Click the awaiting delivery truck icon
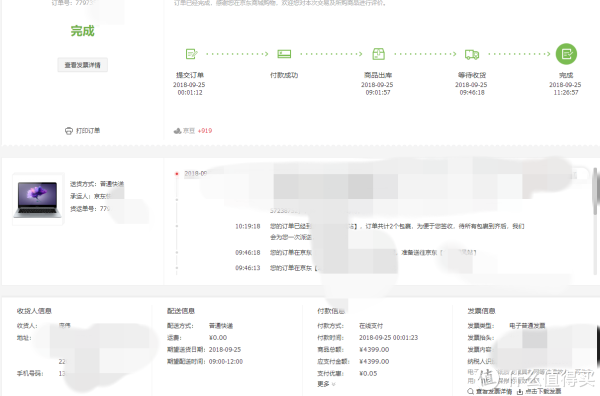This screenshot has height=396, width=600. click(472, 54)
